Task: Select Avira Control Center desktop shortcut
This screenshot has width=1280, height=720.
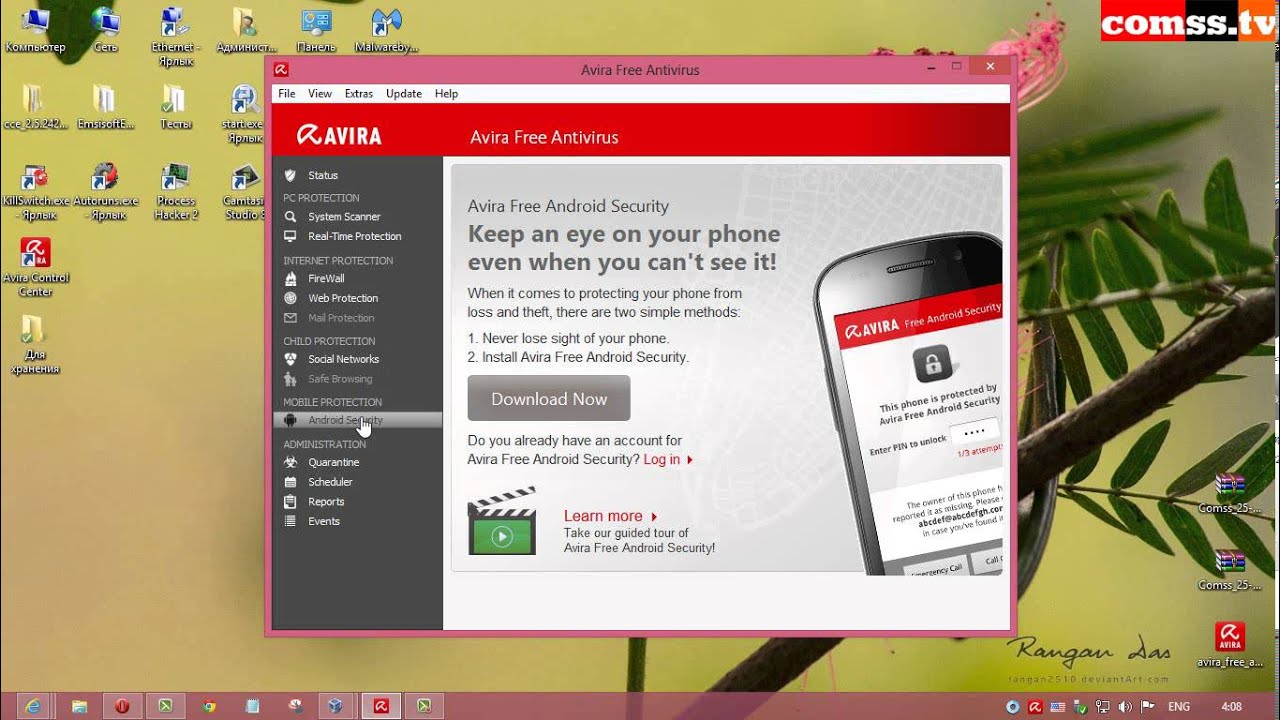Action: 35,268
